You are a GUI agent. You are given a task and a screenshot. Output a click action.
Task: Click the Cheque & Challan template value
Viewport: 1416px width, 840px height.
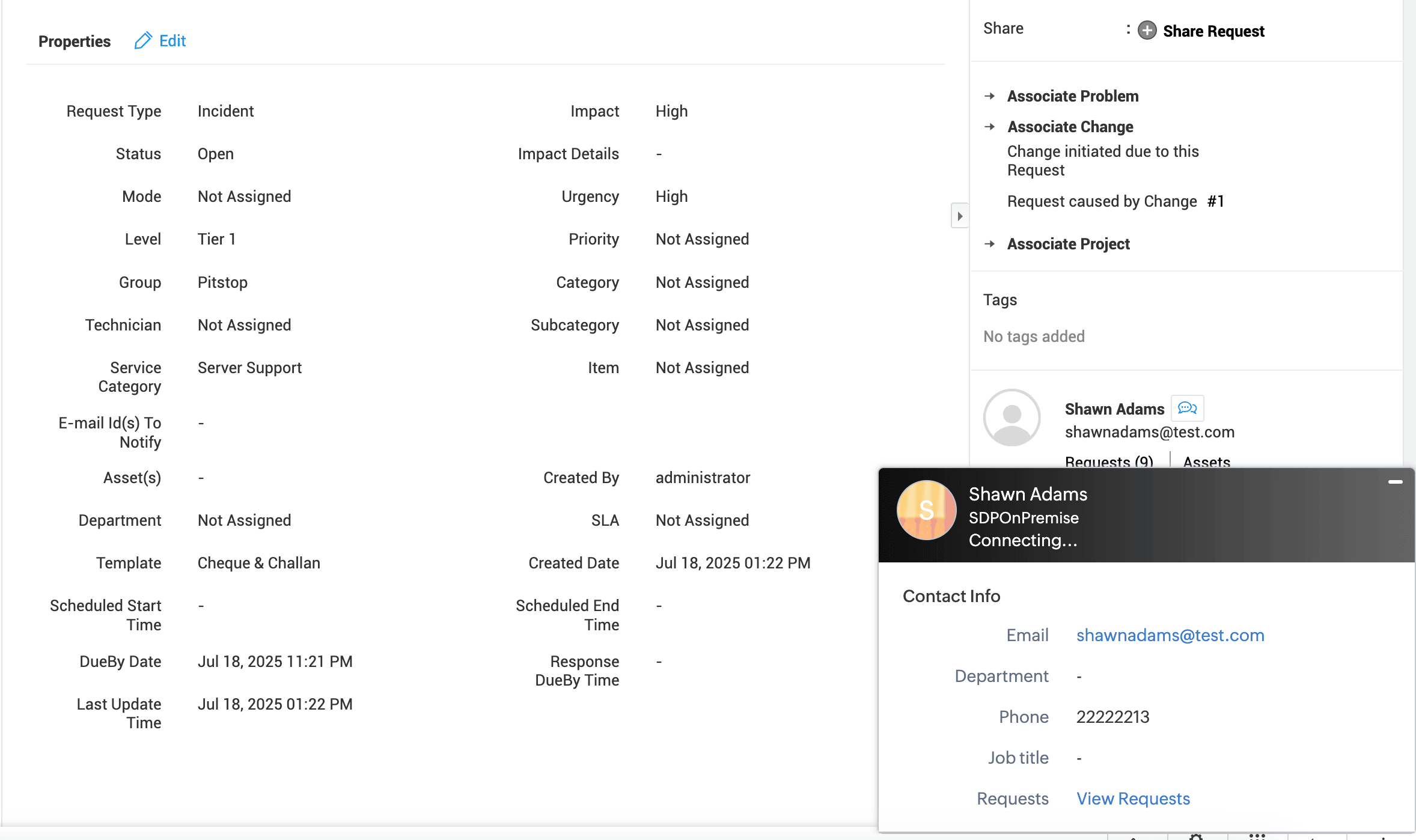point(259,563)
